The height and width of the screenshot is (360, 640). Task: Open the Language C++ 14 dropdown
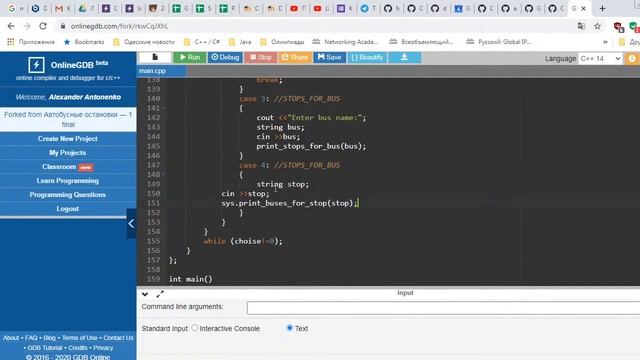click(600, 58)
